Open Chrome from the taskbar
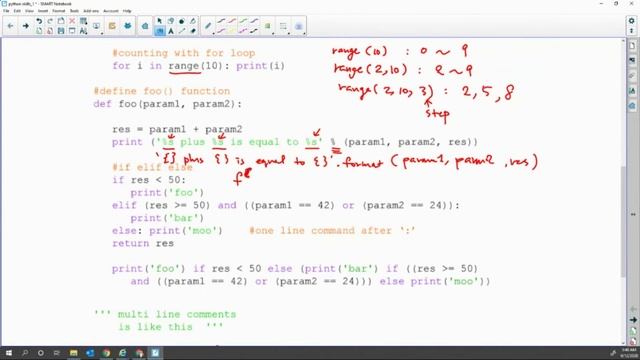Image resolution: width=640 pixels, height=360 pixels. coord(106,353)
